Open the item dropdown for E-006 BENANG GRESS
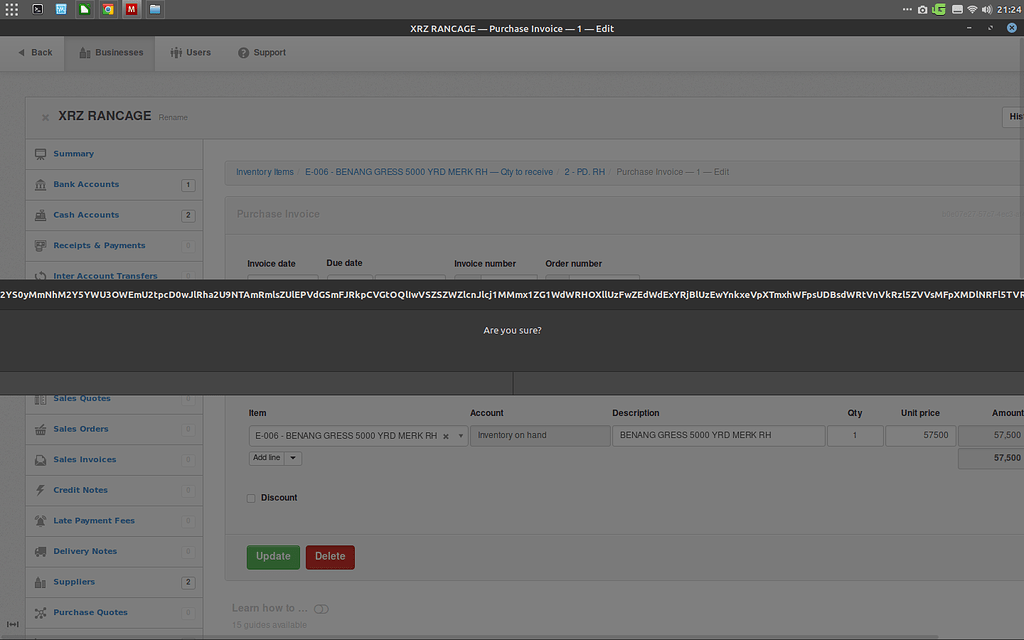The height and width of the screenshot is (640, 1024). 459,435
